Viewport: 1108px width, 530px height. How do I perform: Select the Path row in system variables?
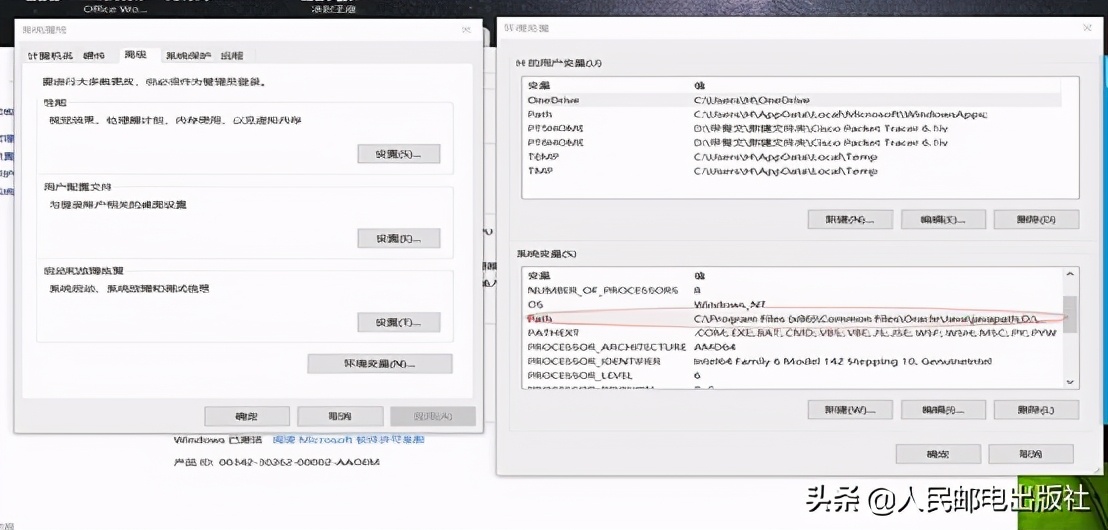tap(791, 319)
